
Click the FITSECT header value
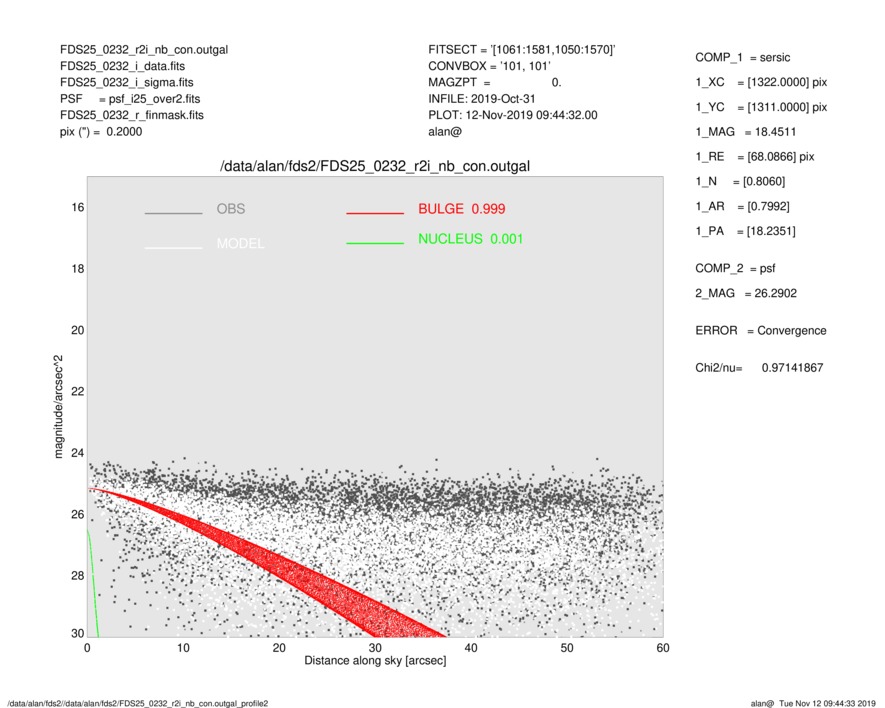(521, 50)
